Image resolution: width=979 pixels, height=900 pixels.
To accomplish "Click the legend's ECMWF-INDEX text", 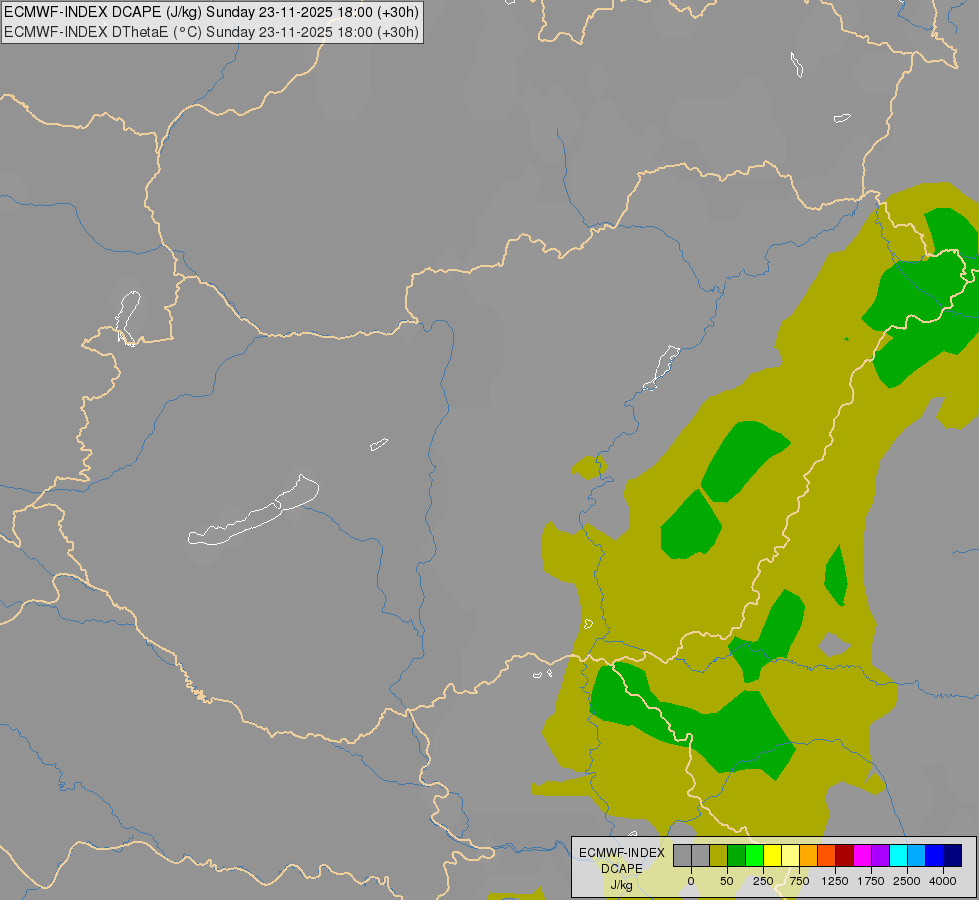I will 621,853.
